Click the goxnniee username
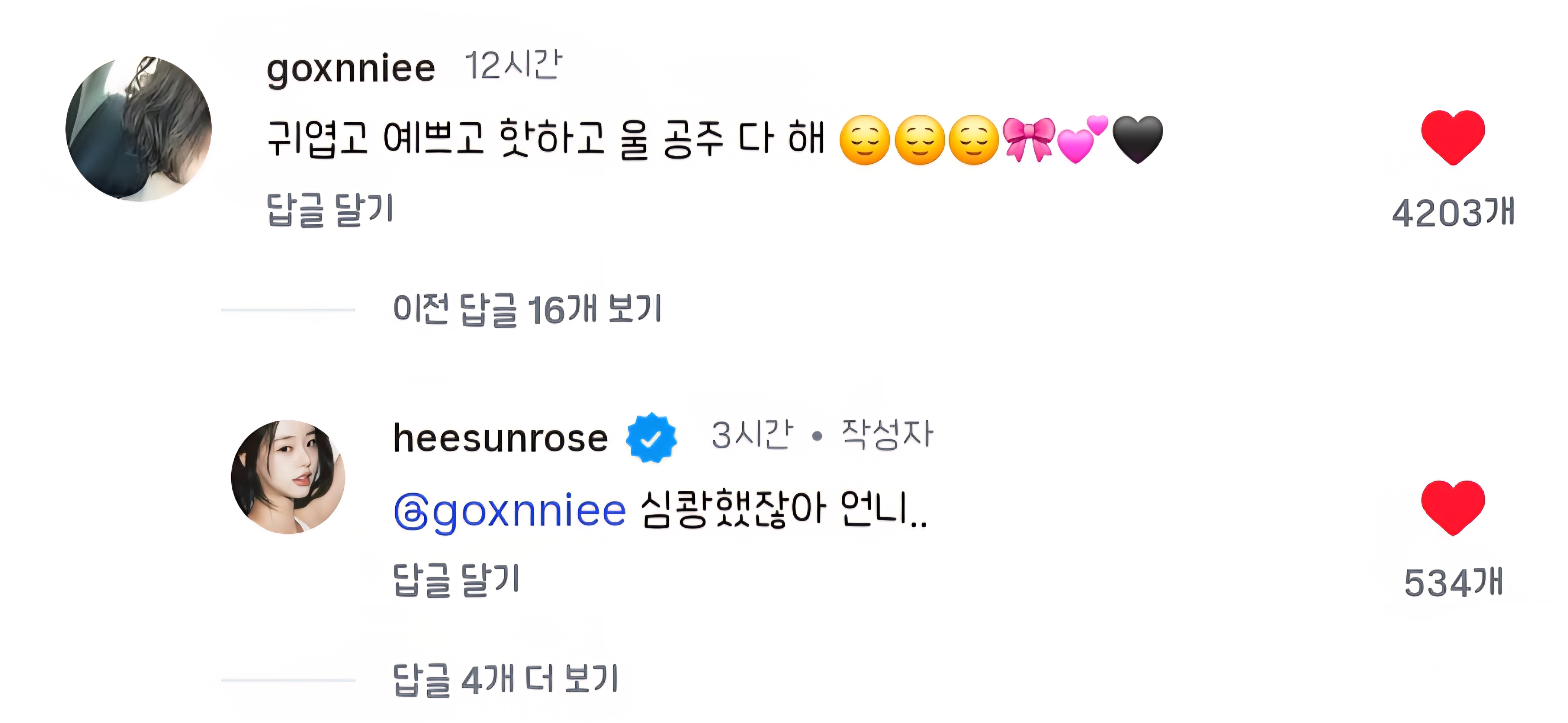 coord(351,68)
